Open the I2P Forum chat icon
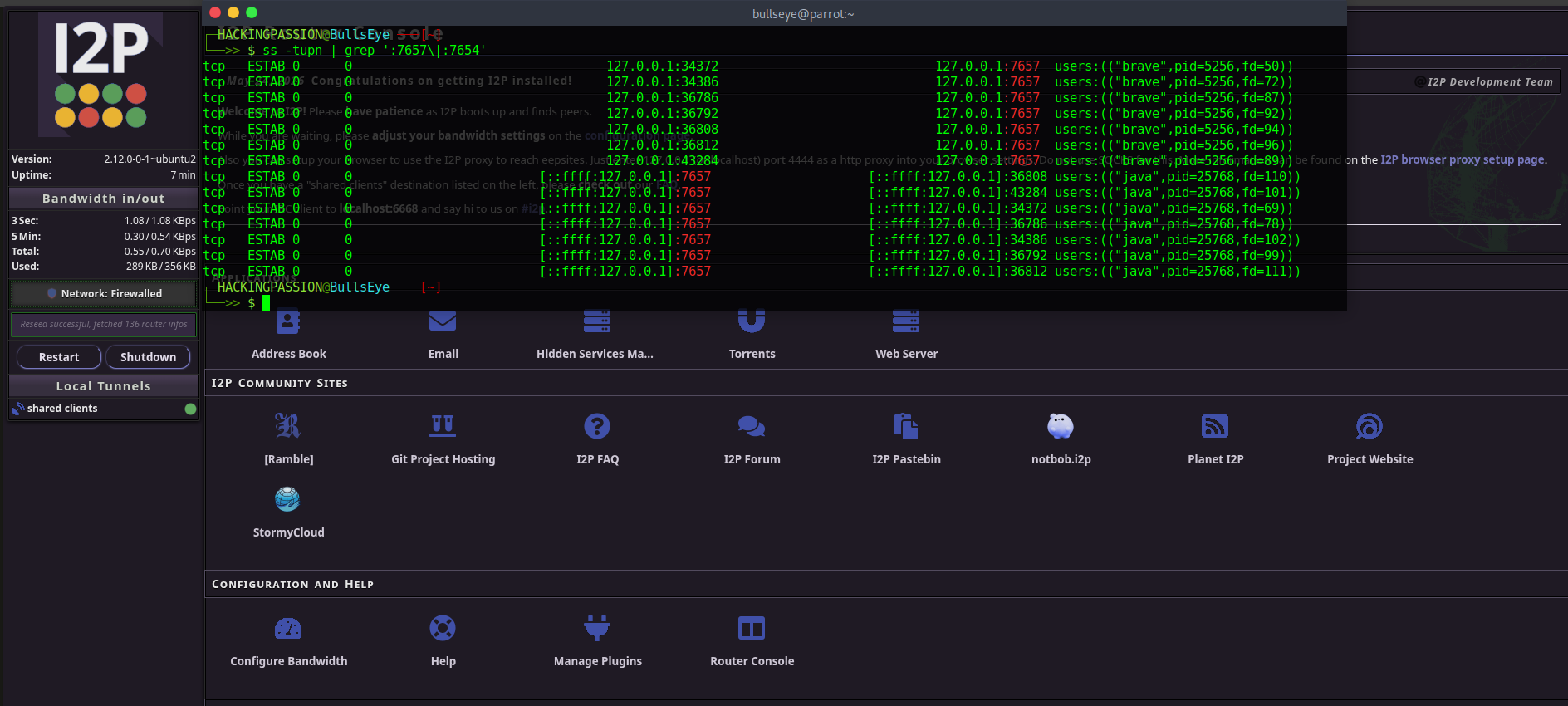1568x706 pixels. click(752, 426)
